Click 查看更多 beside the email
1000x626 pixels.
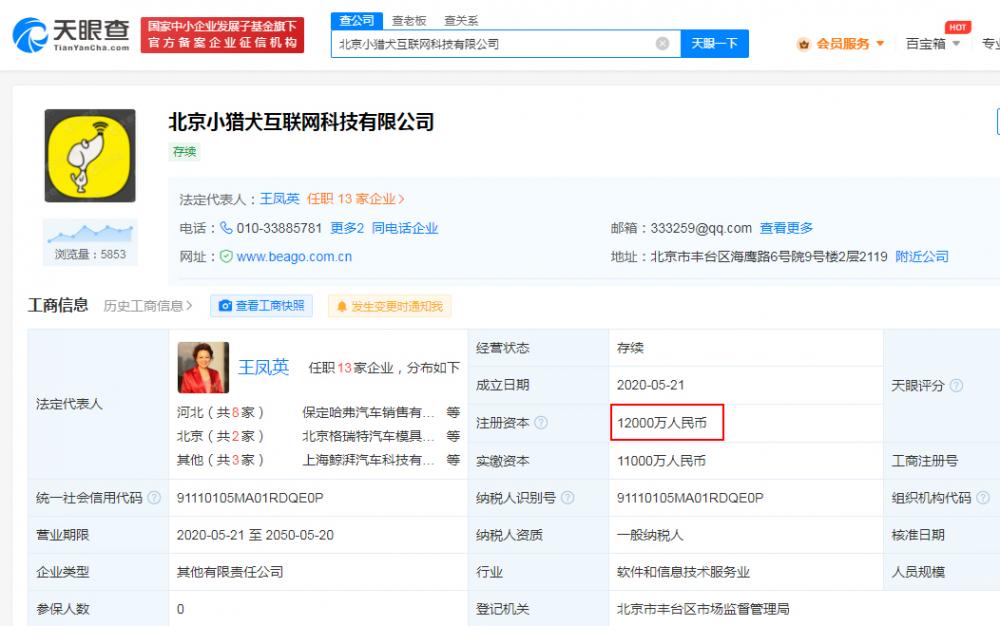[x=786, y=228]
